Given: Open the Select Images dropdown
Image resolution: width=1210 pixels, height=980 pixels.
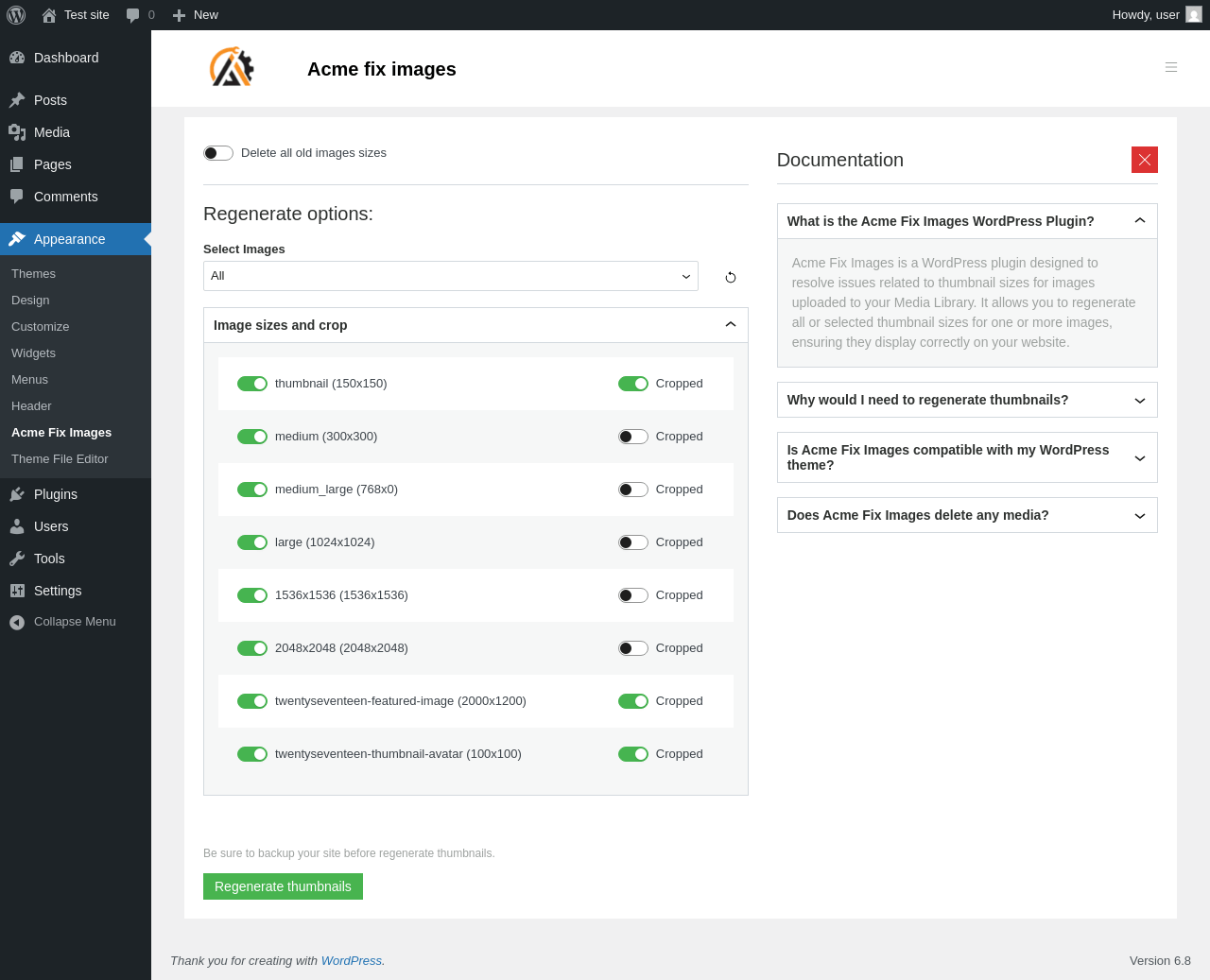Looking at the screenshot, I should (451, 276).
